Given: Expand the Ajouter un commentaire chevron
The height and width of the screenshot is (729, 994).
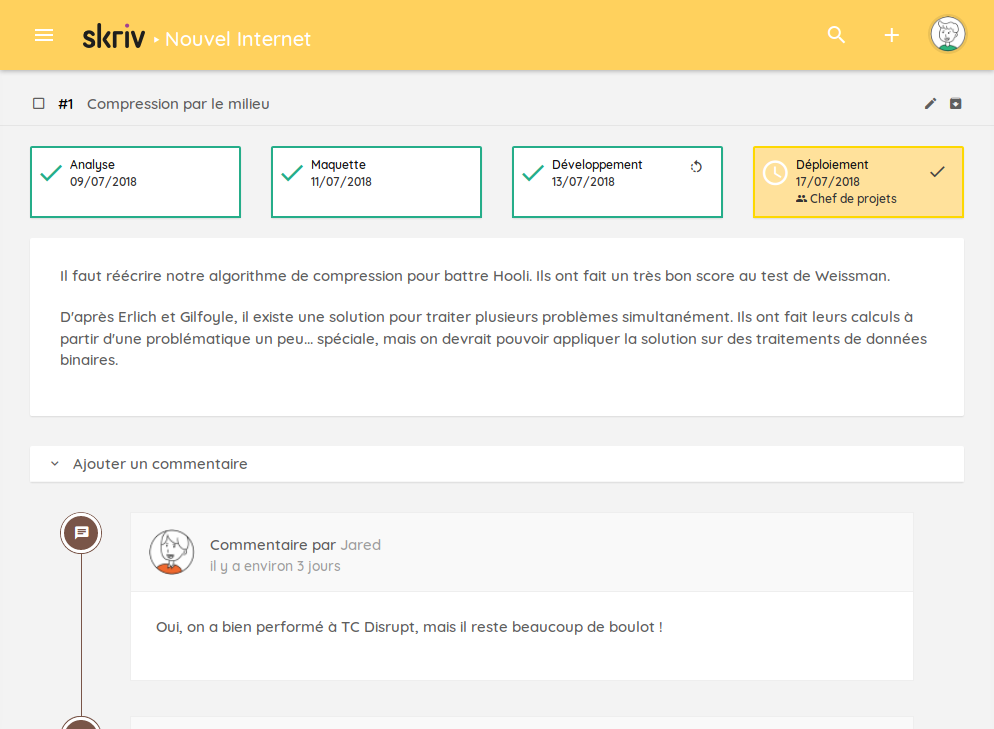Looking at the screenshot, I should click(x=55, y=464).
